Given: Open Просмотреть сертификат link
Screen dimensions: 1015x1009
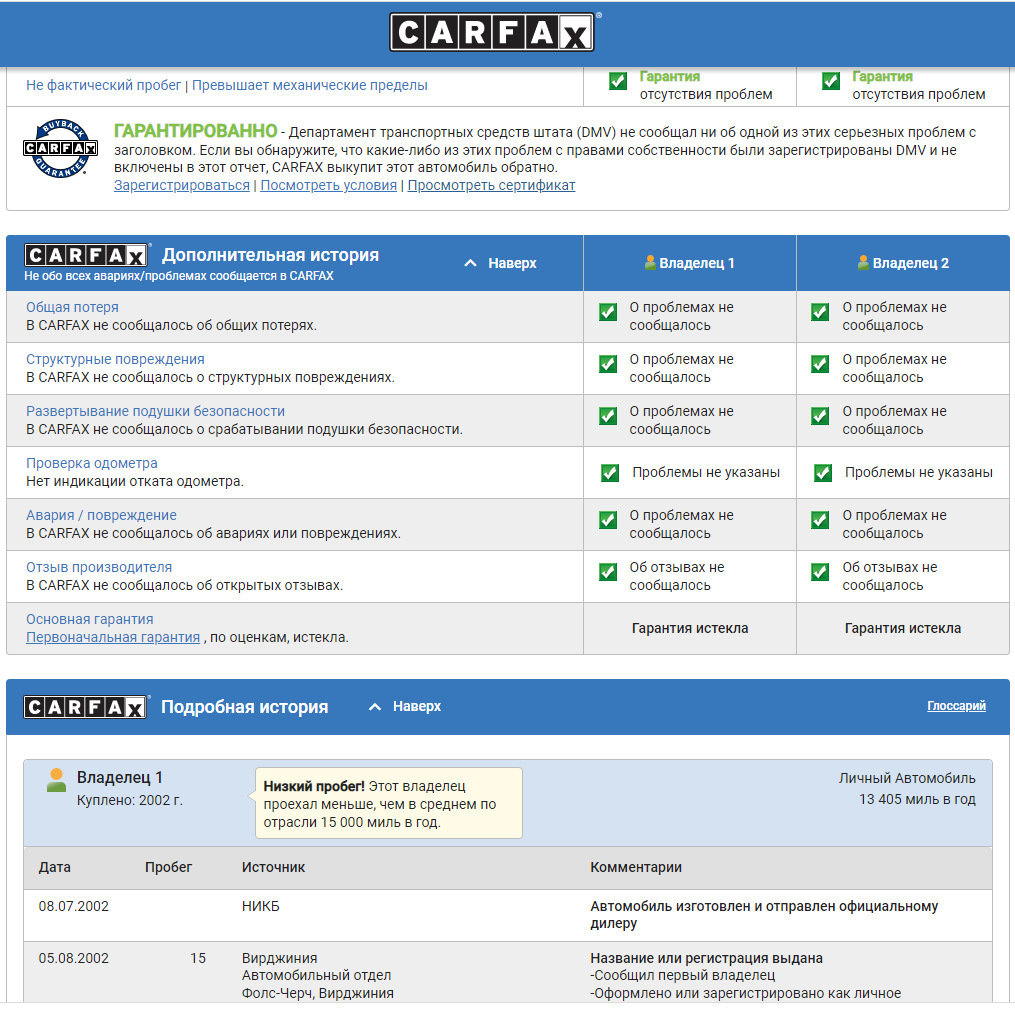Looking at the screenshot, I should (491, 185).
